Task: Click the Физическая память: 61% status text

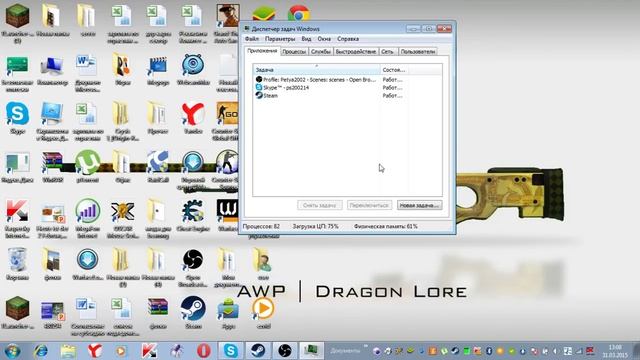Action: coord(386,226)
